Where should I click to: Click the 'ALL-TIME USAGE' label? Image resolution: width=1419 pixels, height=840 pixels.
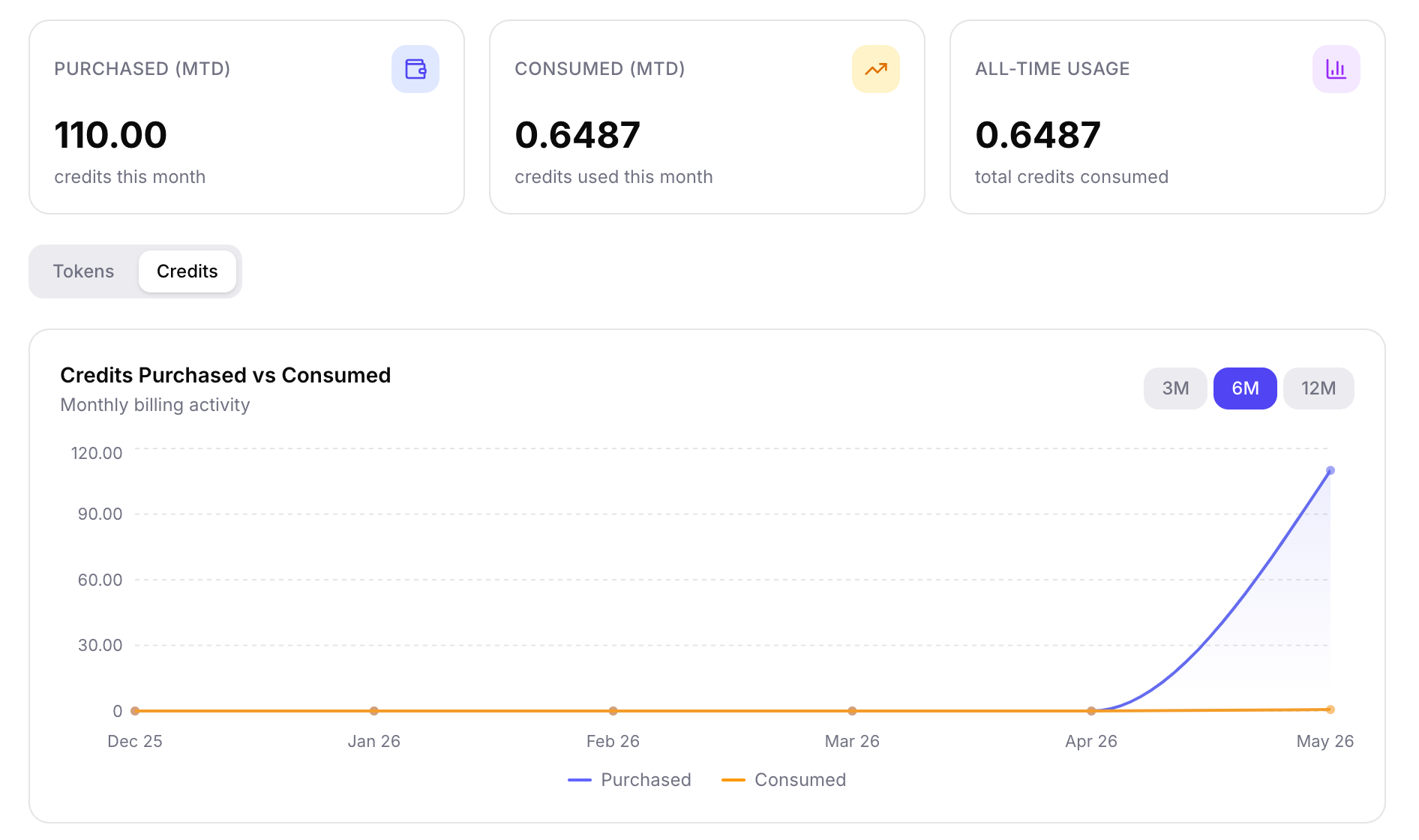pos(1052,69)
